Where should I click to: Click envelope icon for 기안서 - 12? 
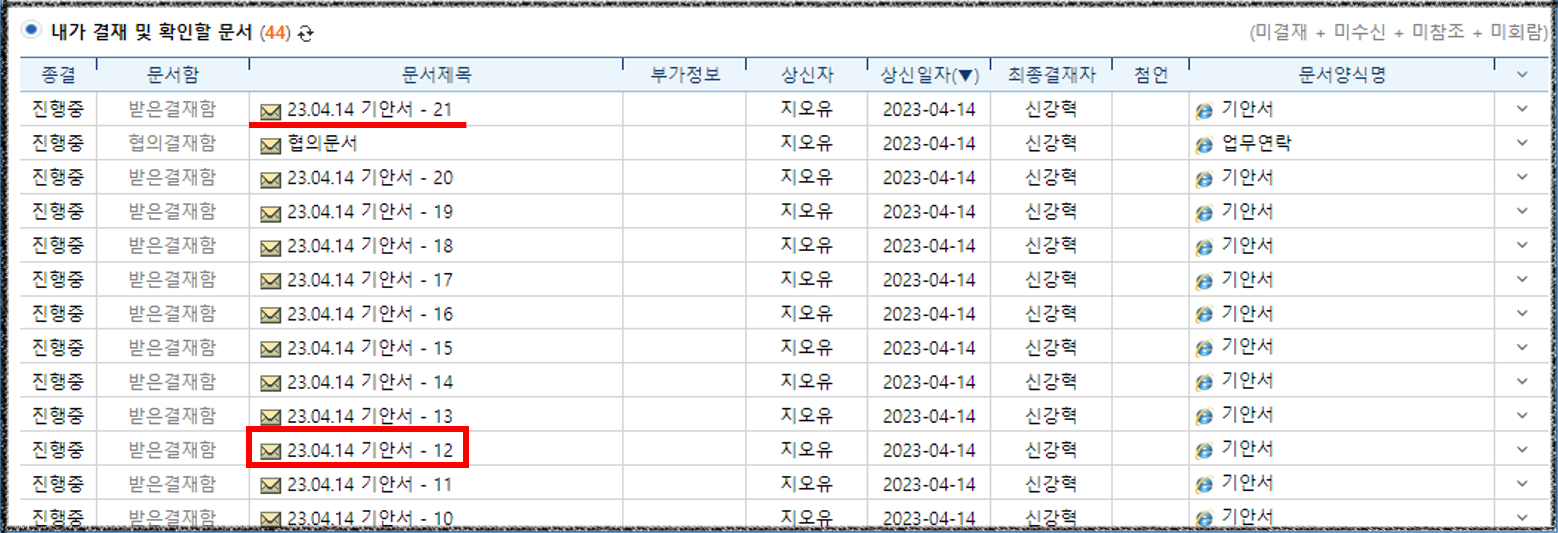(270, 451)
